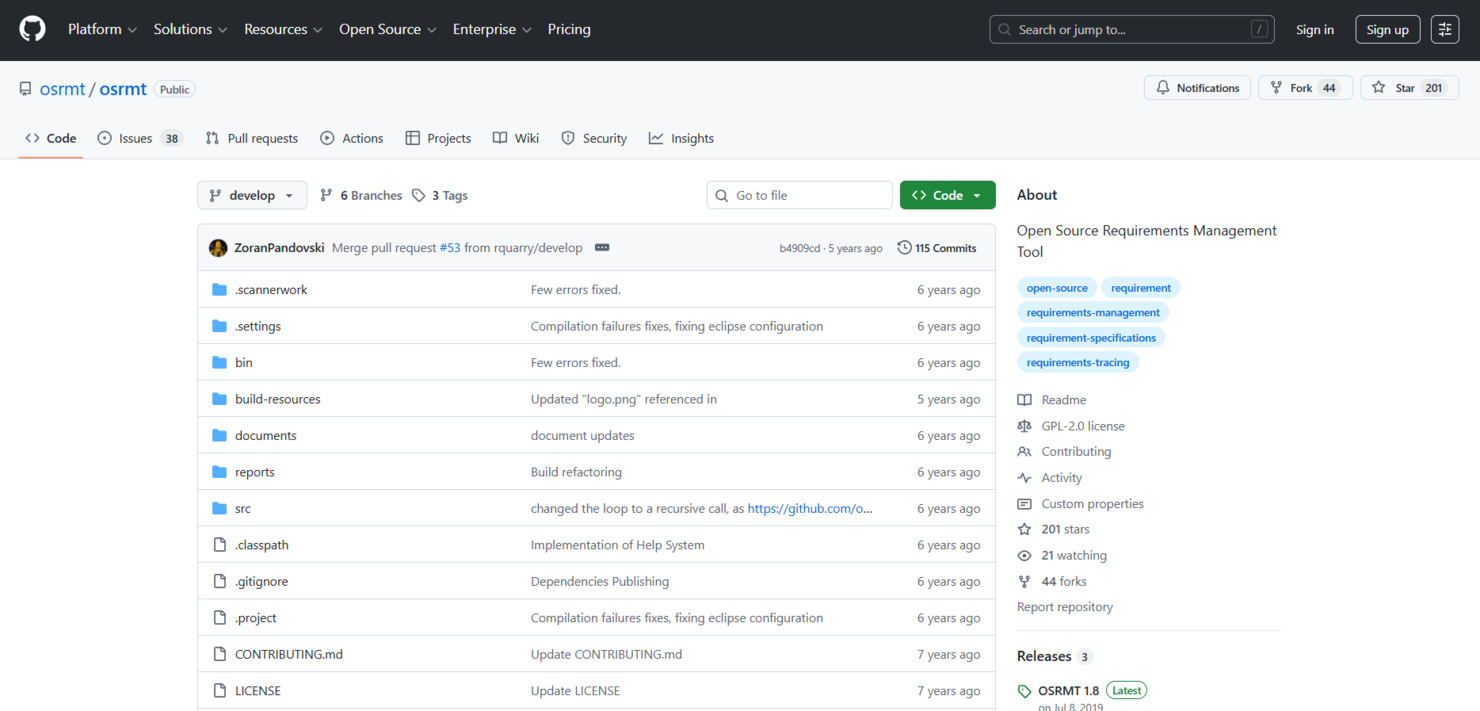Click the Sign in link
Image resolution: width=1480 pixels, height=711 pixels.
1315,30
